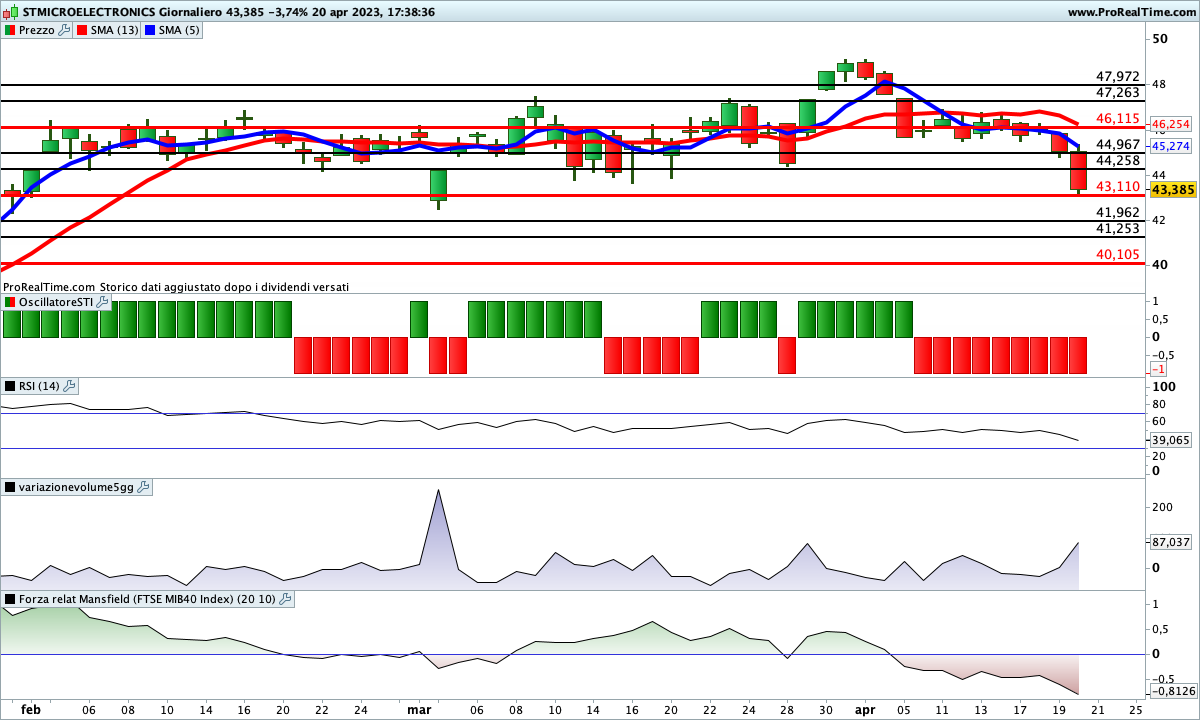Open variazionevolume5gg settings wrench
Image resolution: width=1200 pixels, height=720 pixels.
coord(143,487)
